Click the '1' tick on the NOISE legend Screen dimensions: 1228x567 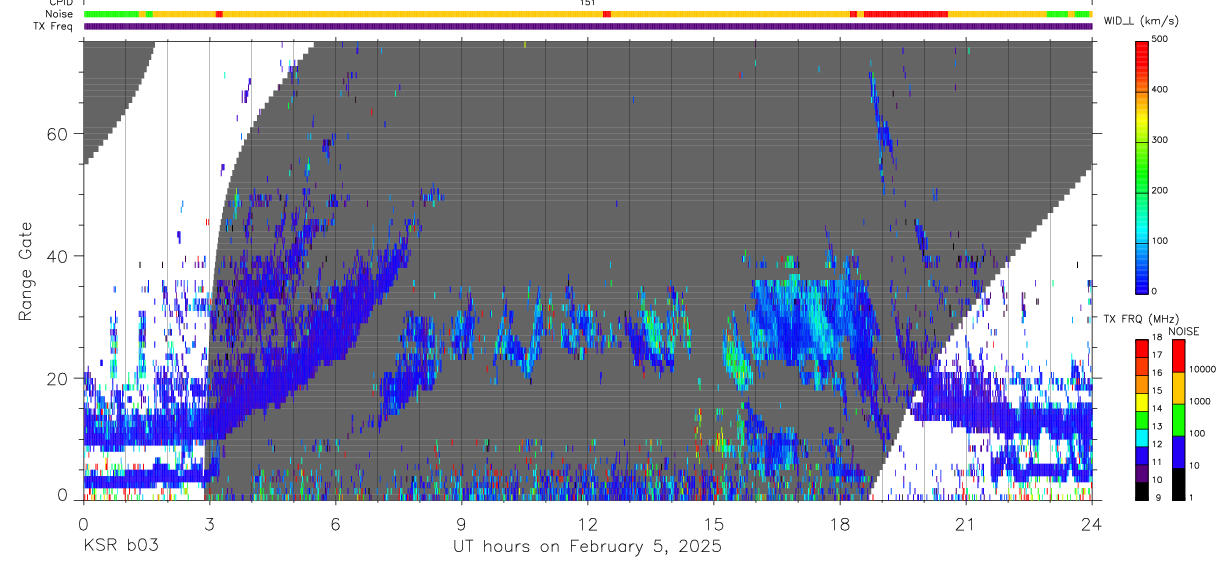(x=1192, y=498)
